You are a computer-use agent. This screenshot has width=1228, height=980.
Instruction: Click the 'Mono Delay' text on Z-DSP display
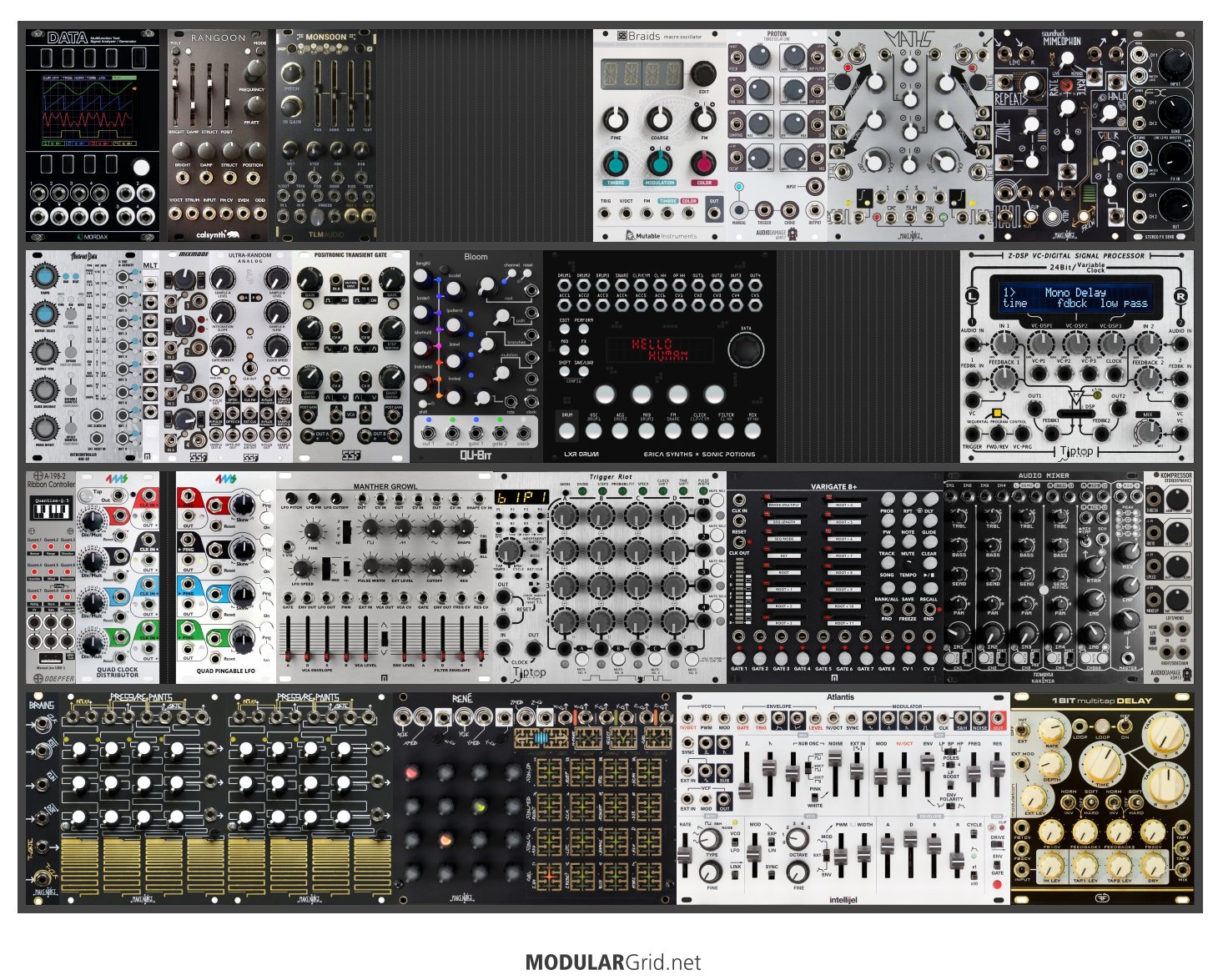click(x=1075, y=292)
